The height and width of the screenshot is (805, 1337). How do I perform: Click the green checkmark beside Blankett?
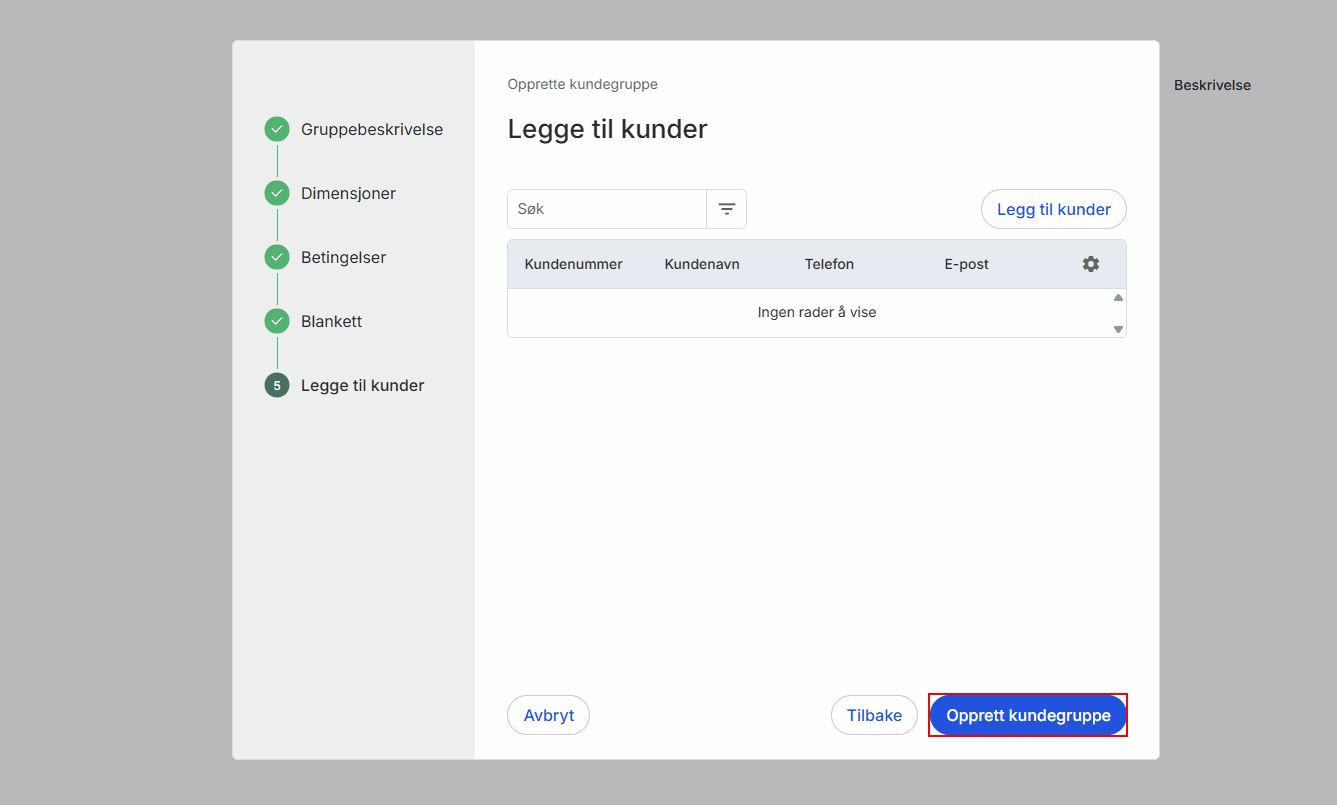click(276, 321)
